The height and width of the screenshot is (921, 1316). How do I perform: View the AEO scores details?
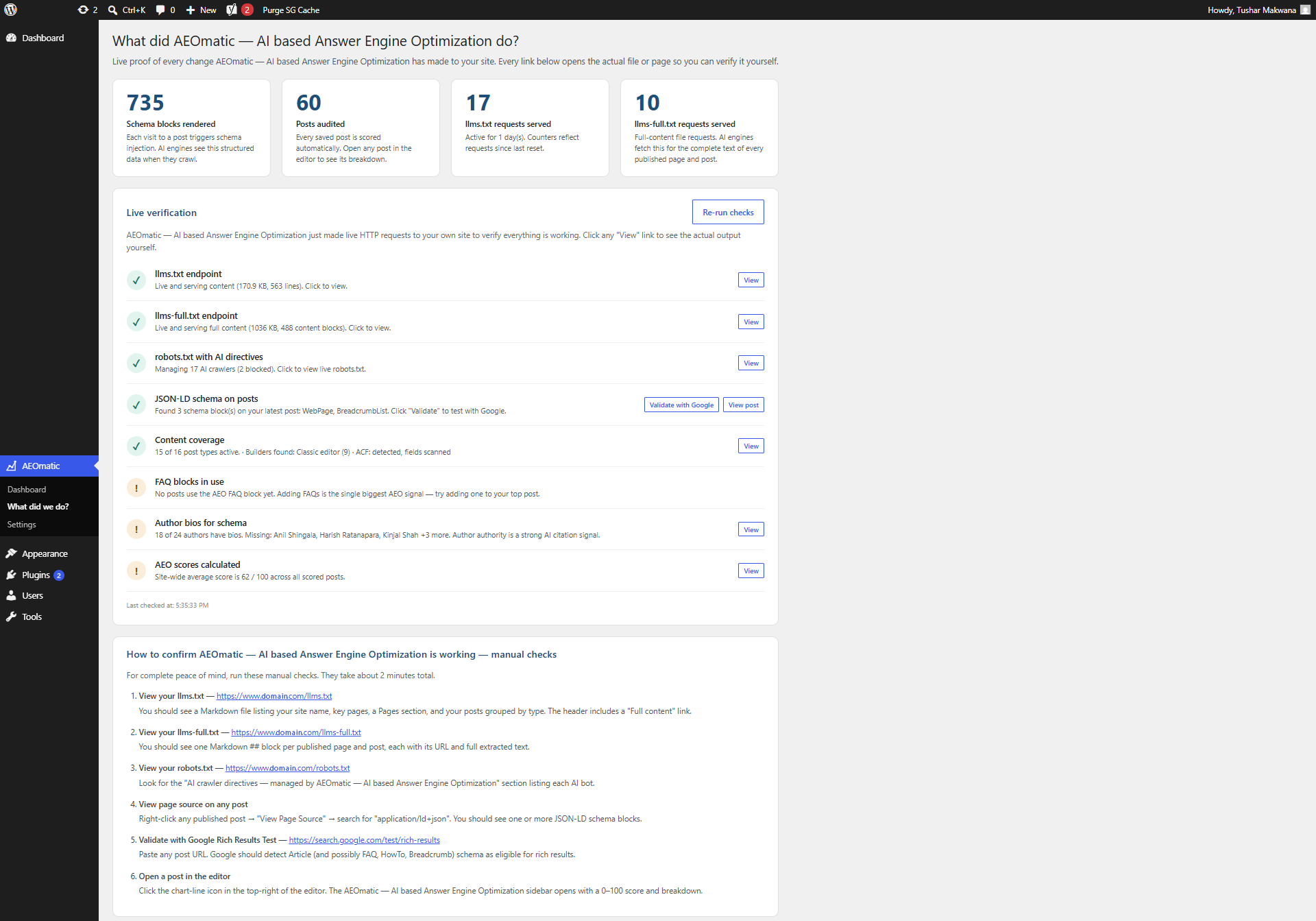(751, 571)
